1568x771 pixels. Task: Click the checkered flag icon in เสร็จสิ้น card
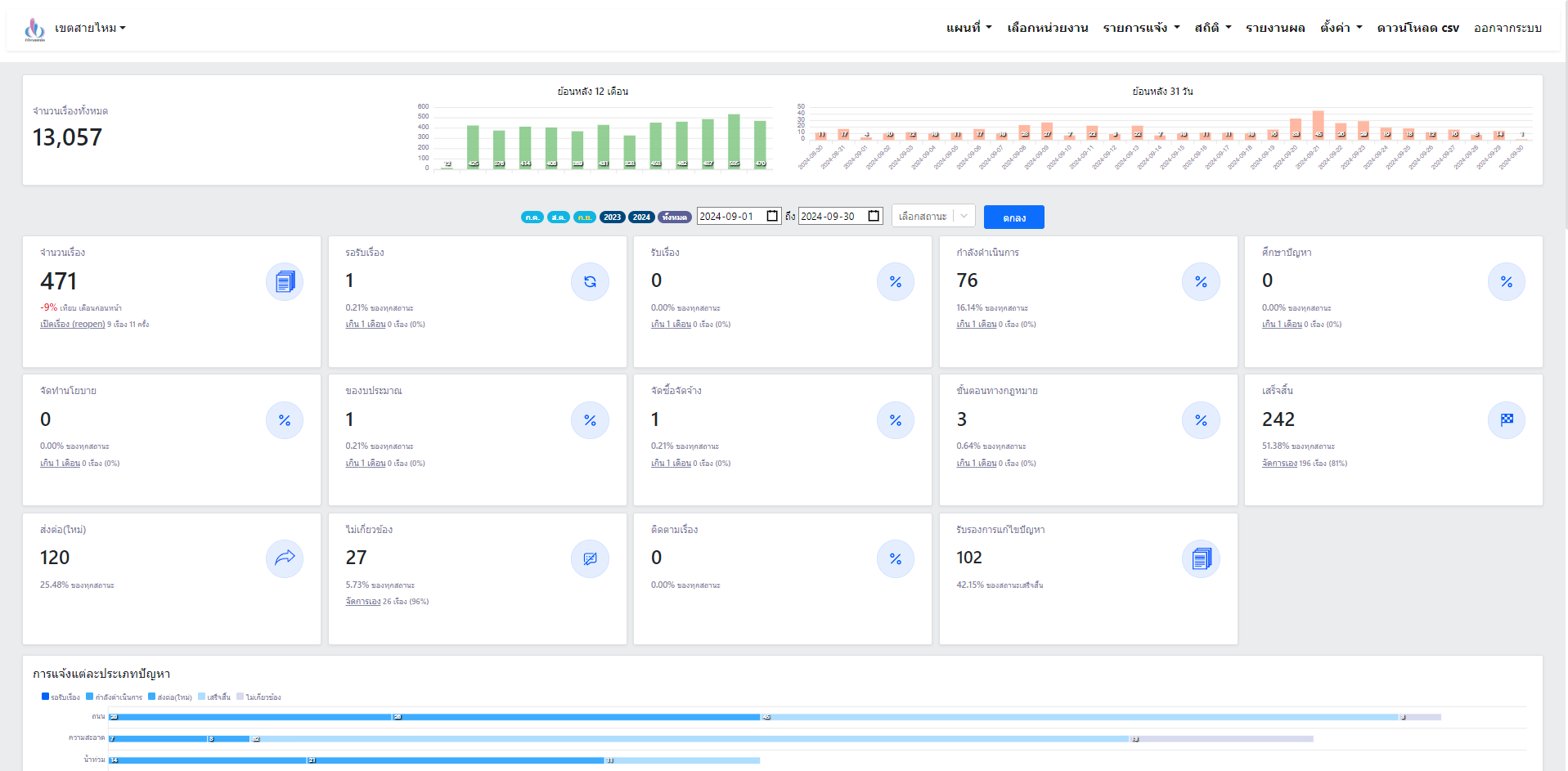pyautogui.click(x=1506, y=420)
